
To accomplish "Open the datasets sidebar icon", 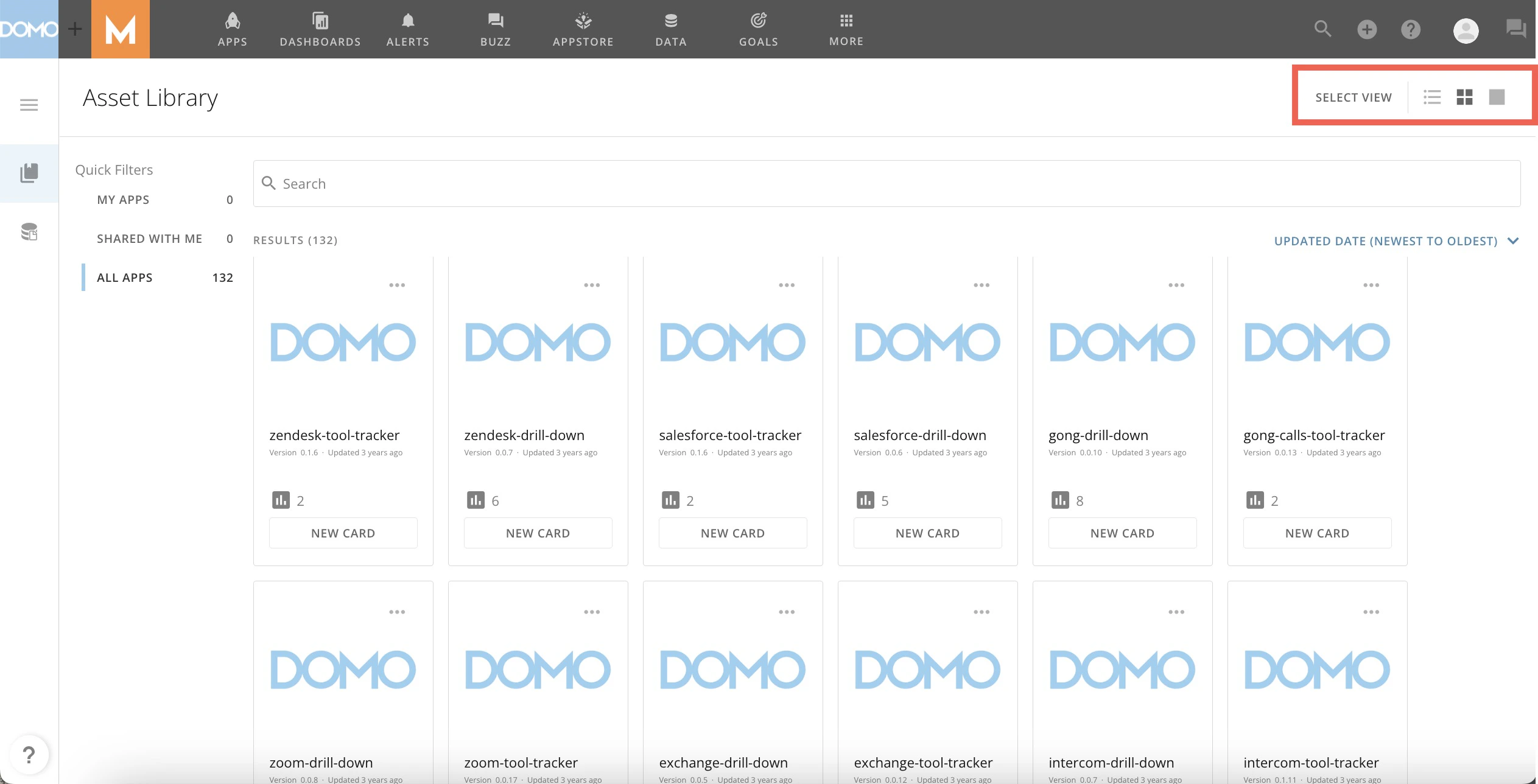I will tap(29, 232).
